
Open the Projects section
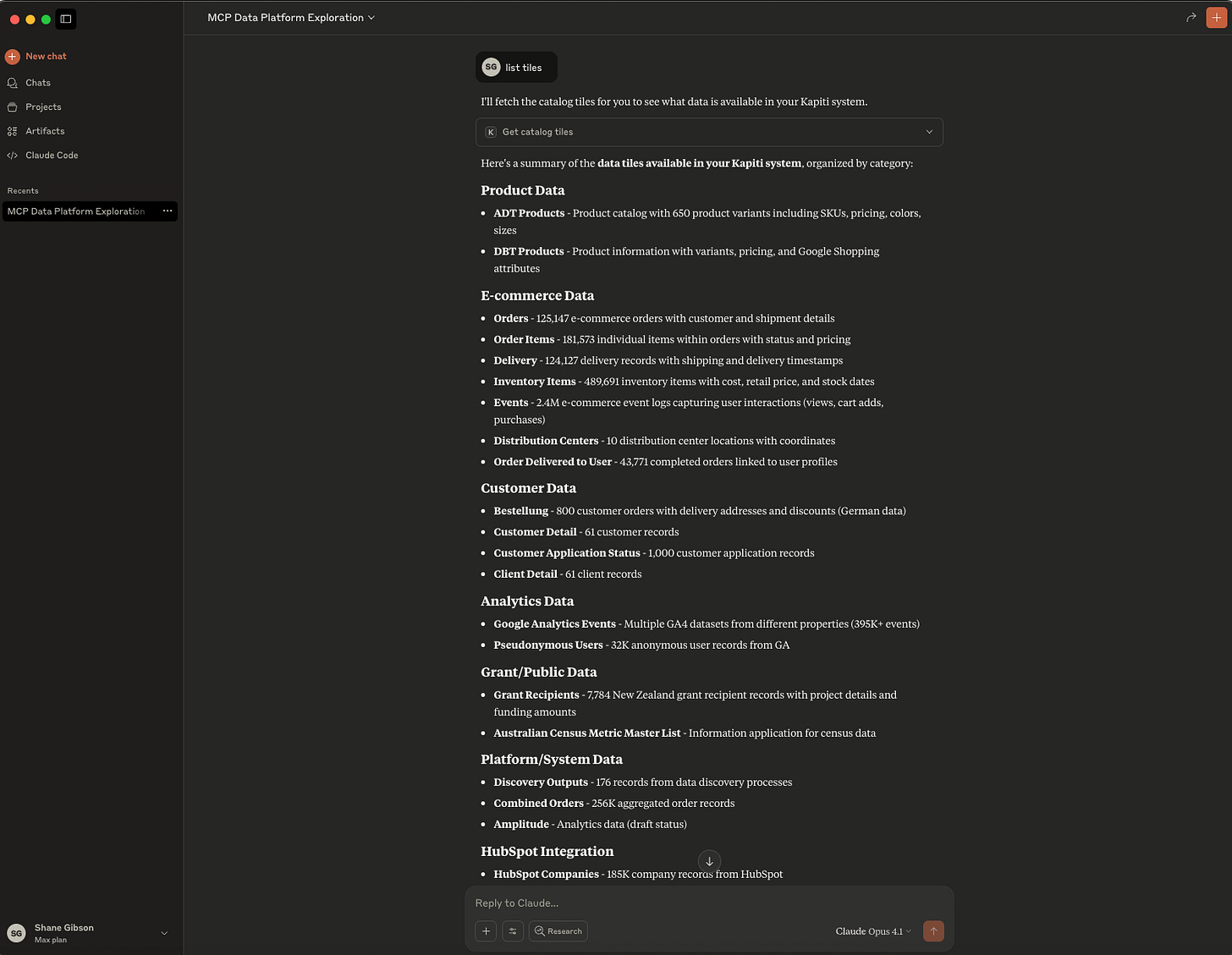pyautogui.click(x=43, y=107)
